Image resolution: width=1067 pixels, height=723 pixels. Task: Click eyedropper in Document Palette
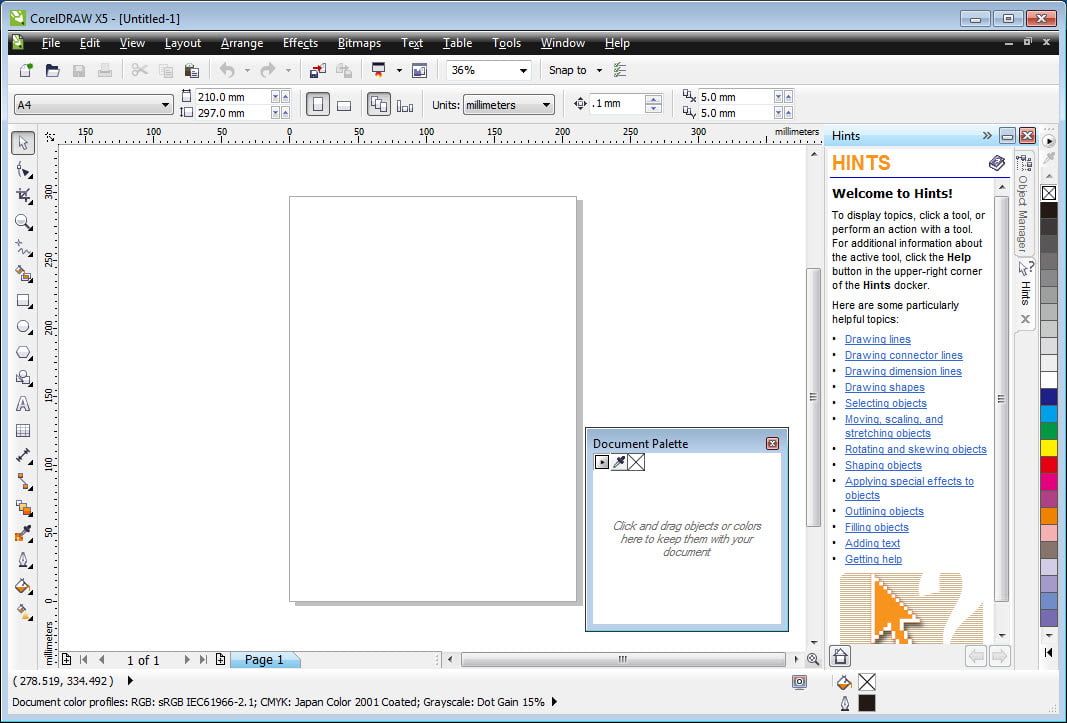(619, 462)
